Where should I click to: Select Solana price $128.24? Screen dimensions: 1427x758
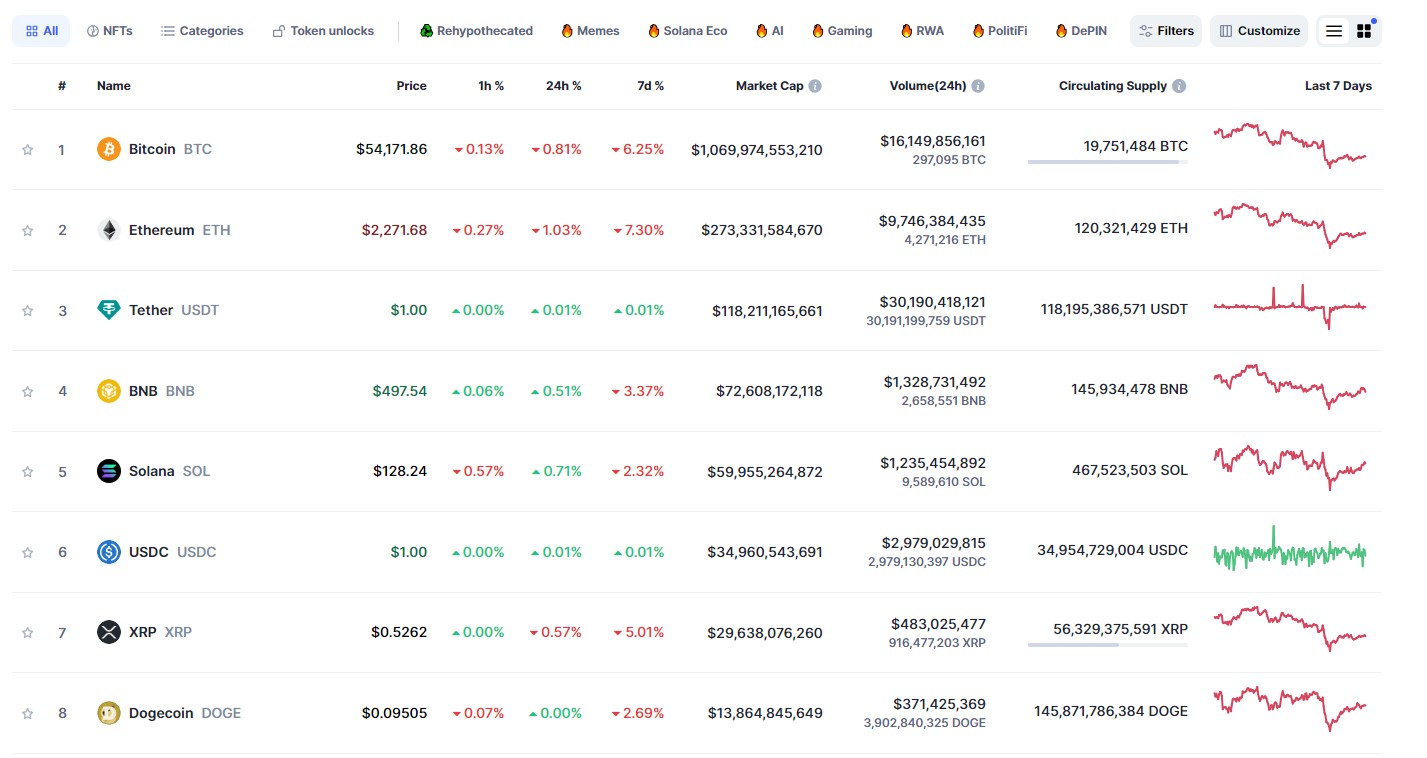click(x=400, y=471)
